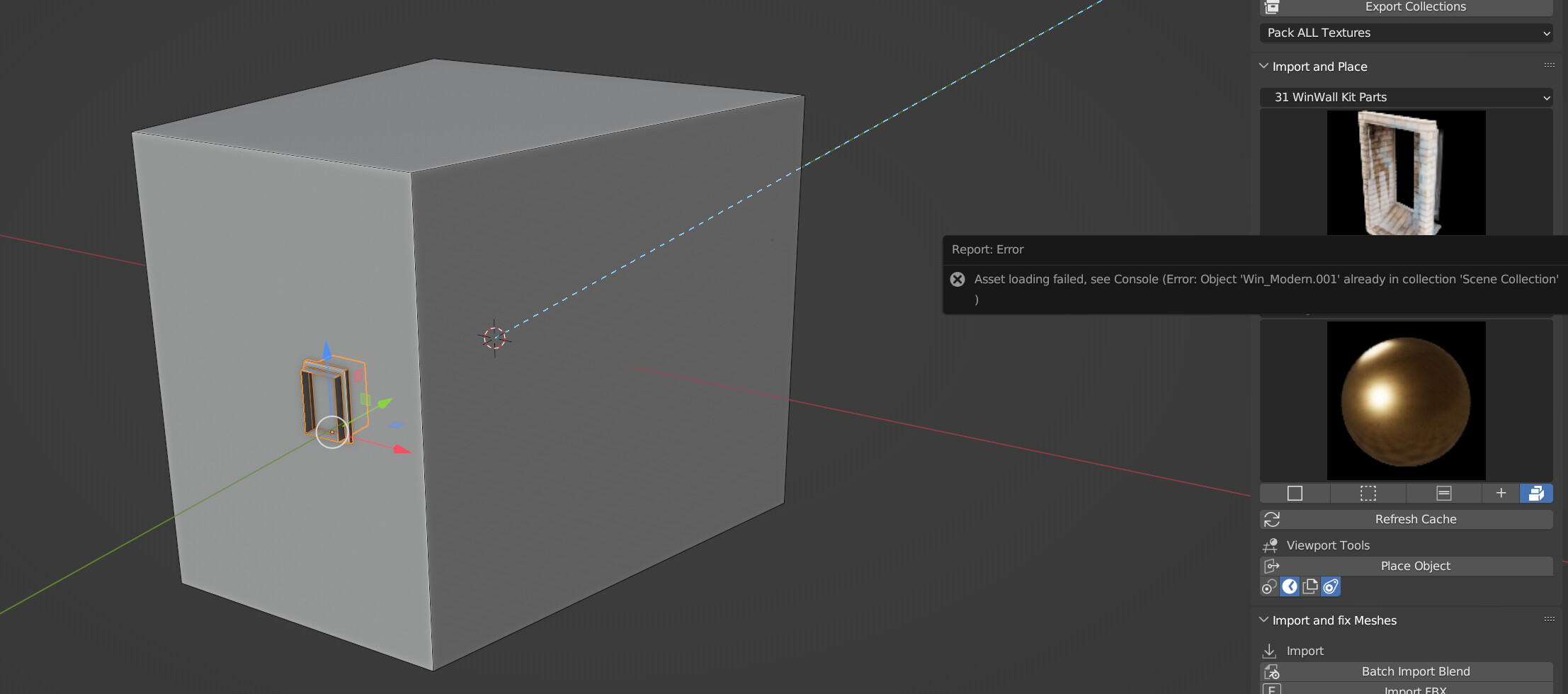Click the Export Collections button
The height and width of the screenshot is (694, 1568).
[x=1406, y=7]
